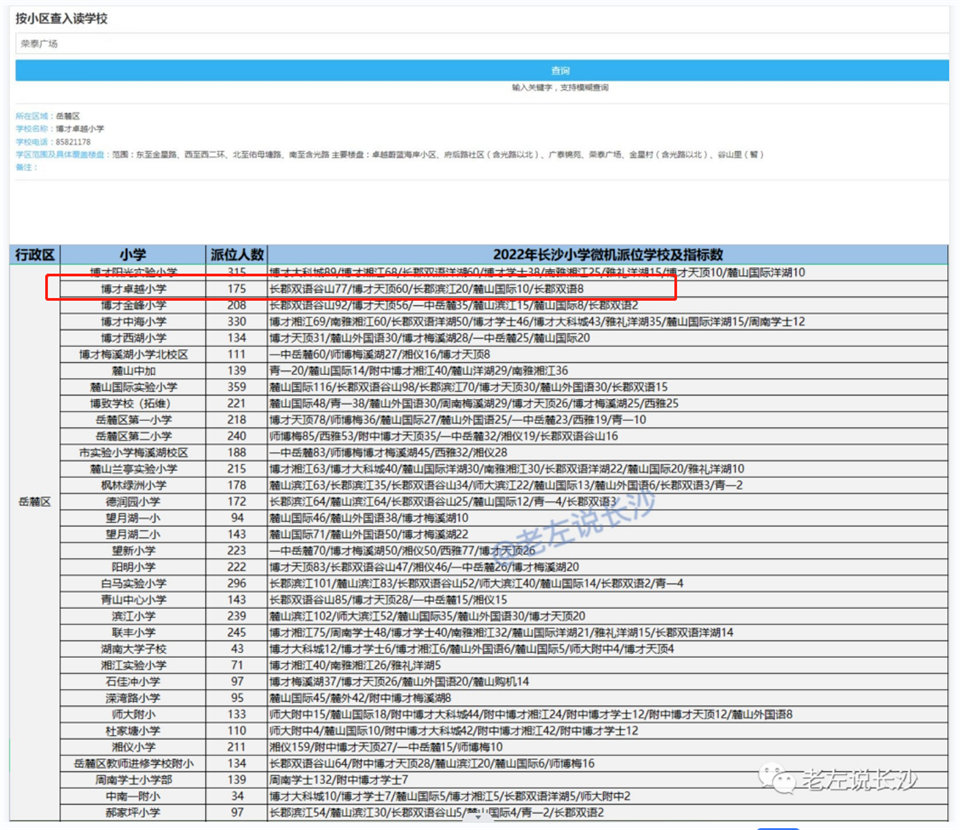
Task: Click 博才卓越小学 in the red-highlighted table row
Action: click(x=133, y=288)
